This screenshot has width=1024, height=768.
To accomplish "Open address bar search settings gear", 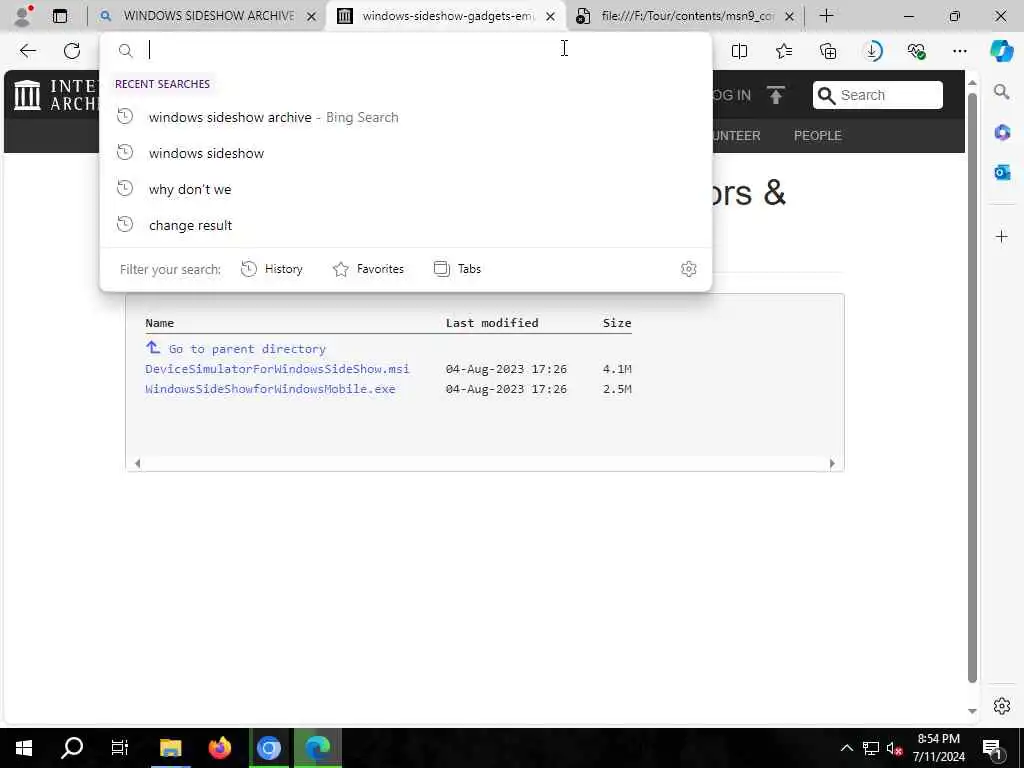I will pos(688,269).
